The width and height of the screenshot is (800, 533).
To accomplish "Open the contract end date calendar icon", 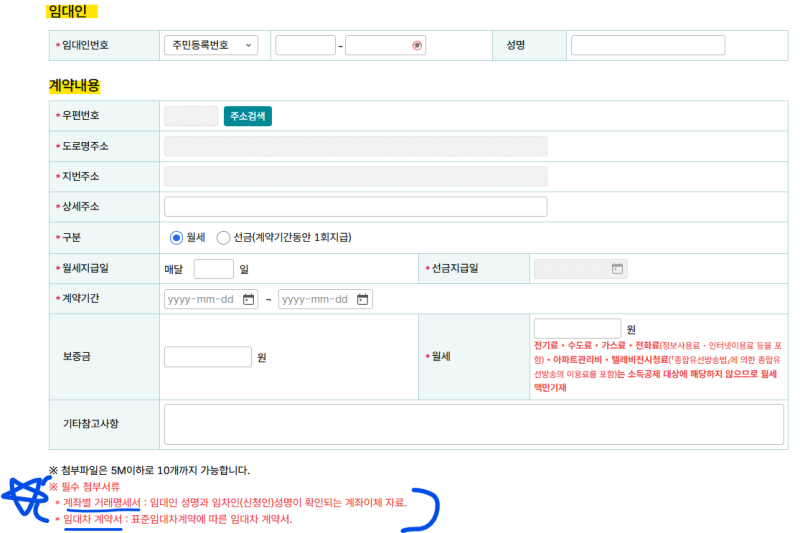I will pyautogui.click(x=362, y=299).
